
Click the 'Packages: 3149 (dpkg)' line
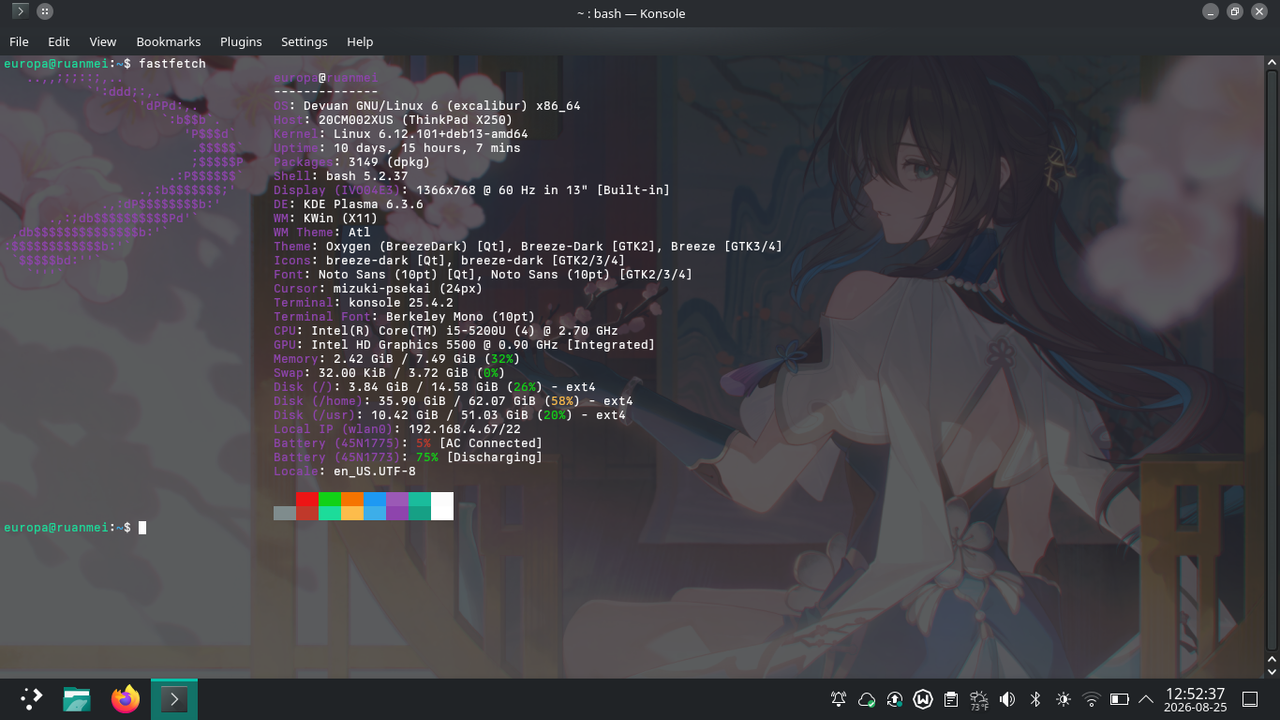pos(351,161)
